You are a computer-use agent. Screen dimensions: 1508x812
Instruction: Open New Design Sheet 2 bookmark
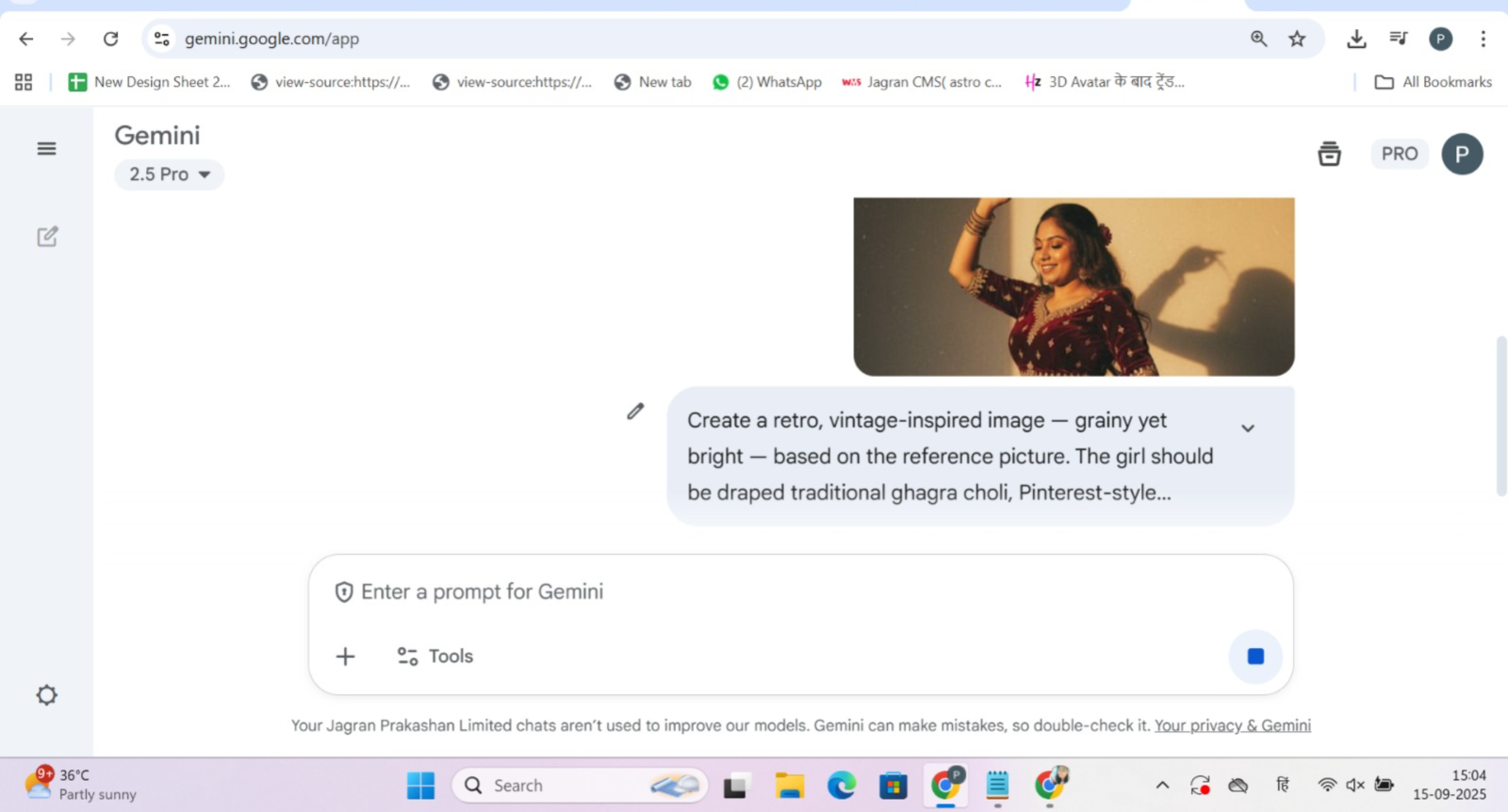149,82
